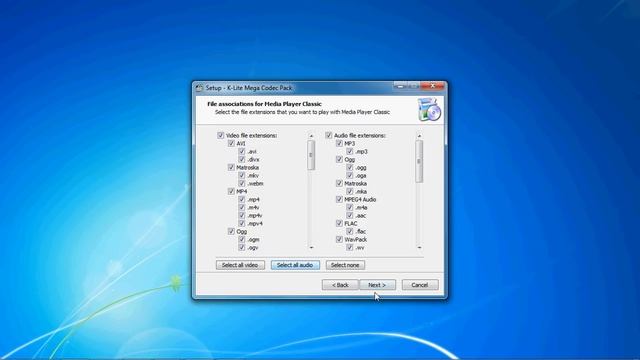Toggle the .mka extension checkbox
The image size is (640, 360).
pyautogui.click(x=350, y=191)
